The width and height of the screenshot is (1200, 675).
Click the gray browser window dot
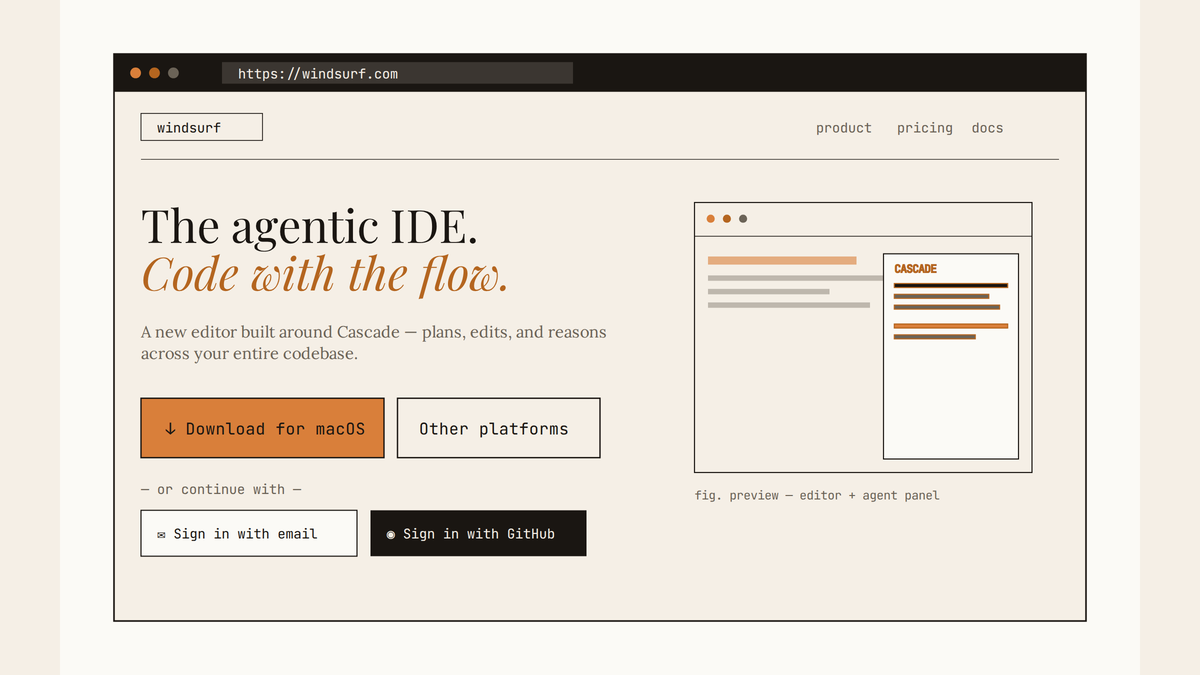click(173, 73)
